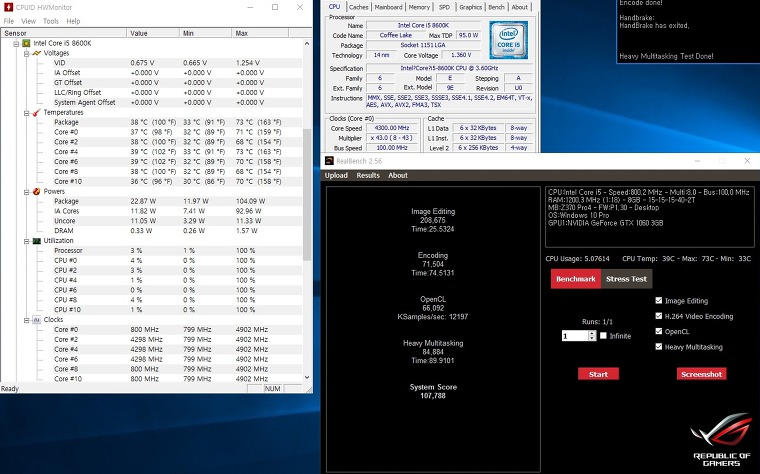Collapse the Intel Core i5 8600K tree node

16,44
